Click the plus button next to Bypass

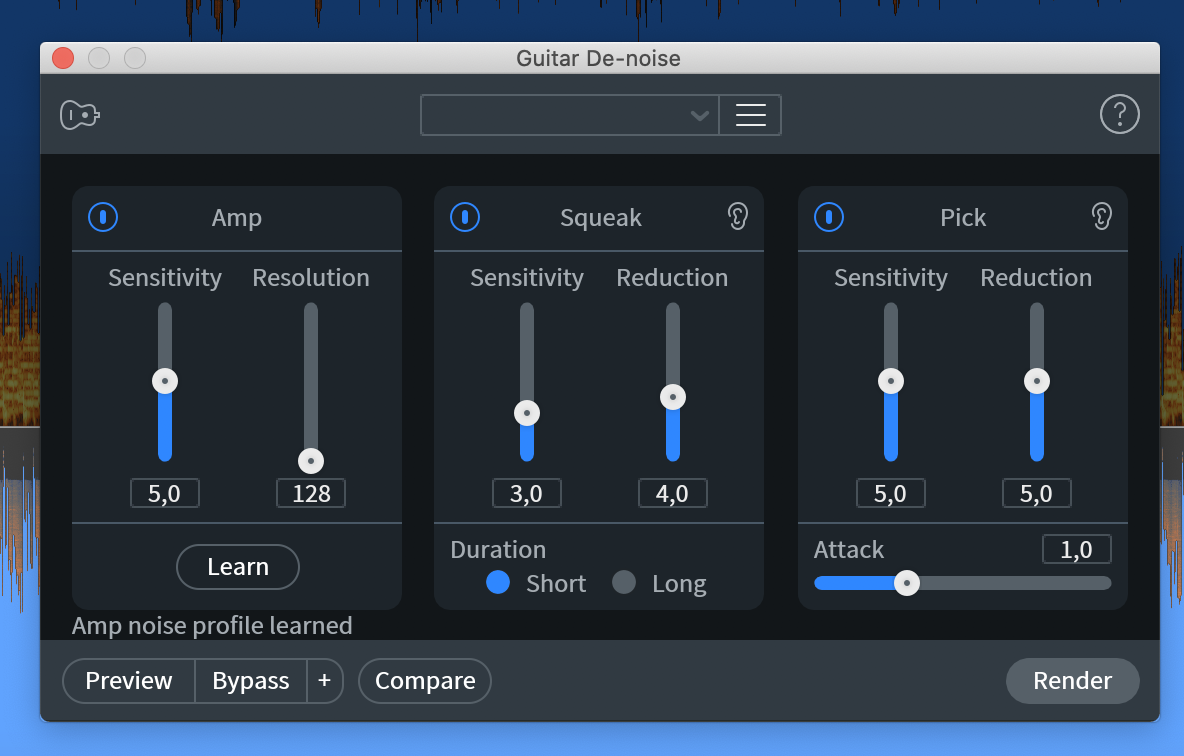coord(325,680)
